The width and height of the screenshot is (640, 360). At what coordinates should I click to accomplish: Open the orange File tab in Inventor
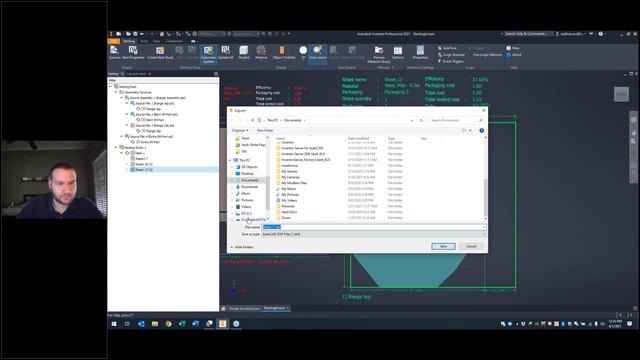tap(114, 41)
